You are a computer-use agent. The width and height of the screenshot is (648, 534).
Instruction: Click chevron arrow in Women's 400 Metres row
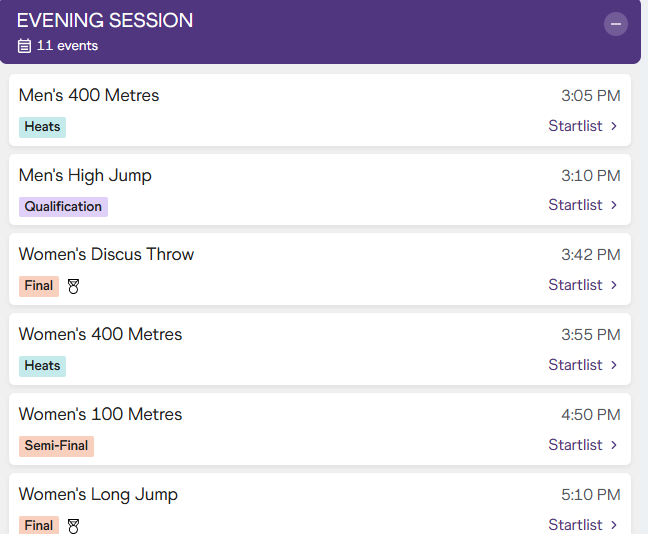[614, 365]
